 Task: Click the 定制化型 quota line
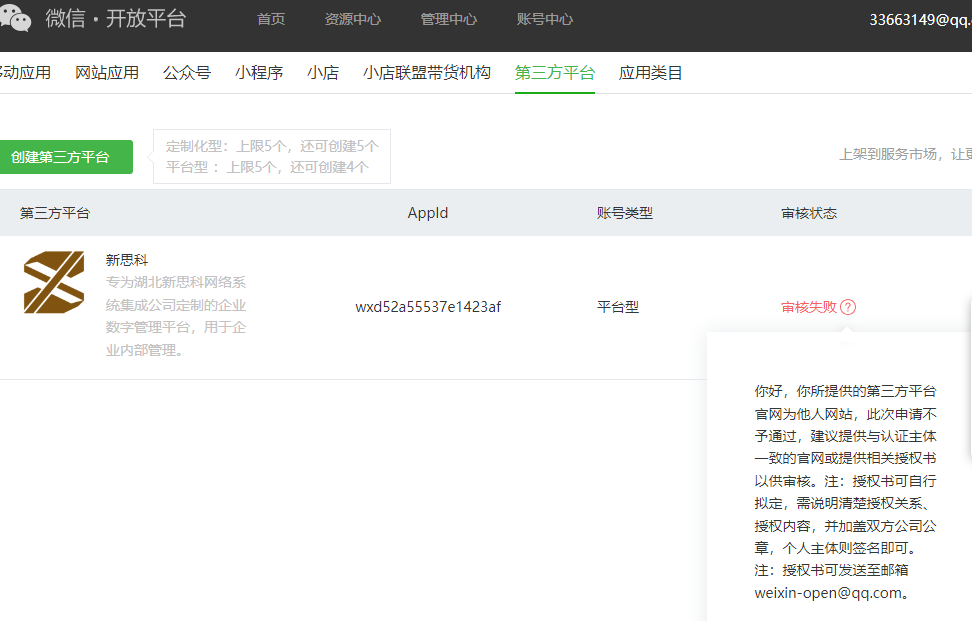click(x=272, y=146)
